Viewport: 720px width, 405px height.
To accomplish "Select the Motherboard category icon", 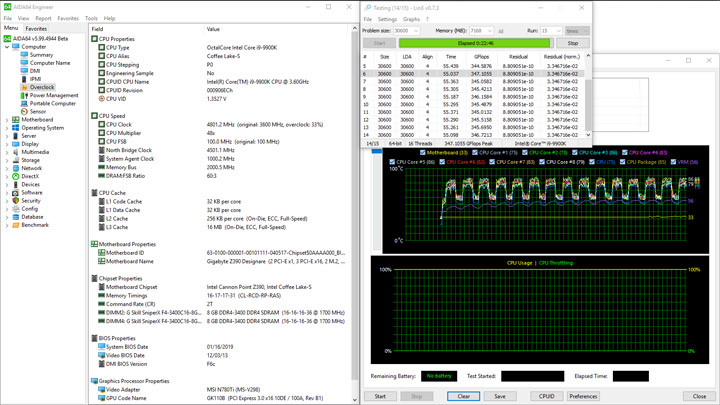I will [x=16, y=120].
